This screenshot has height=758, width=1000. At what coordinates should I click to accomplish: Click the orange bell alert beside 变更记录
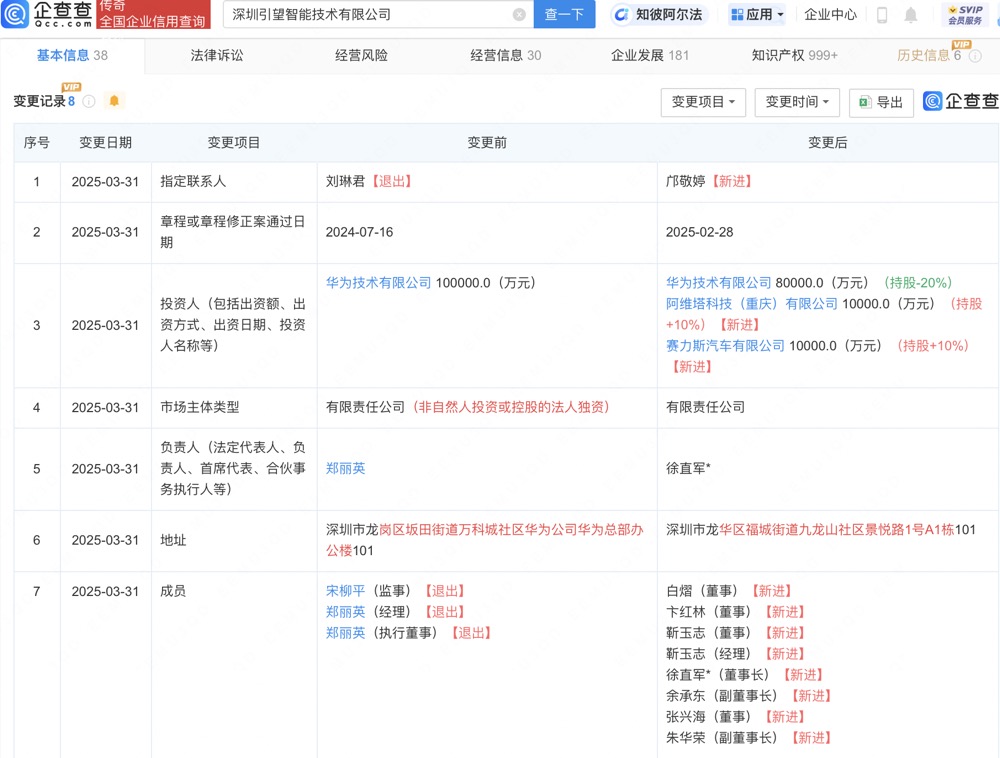point(114,101)
